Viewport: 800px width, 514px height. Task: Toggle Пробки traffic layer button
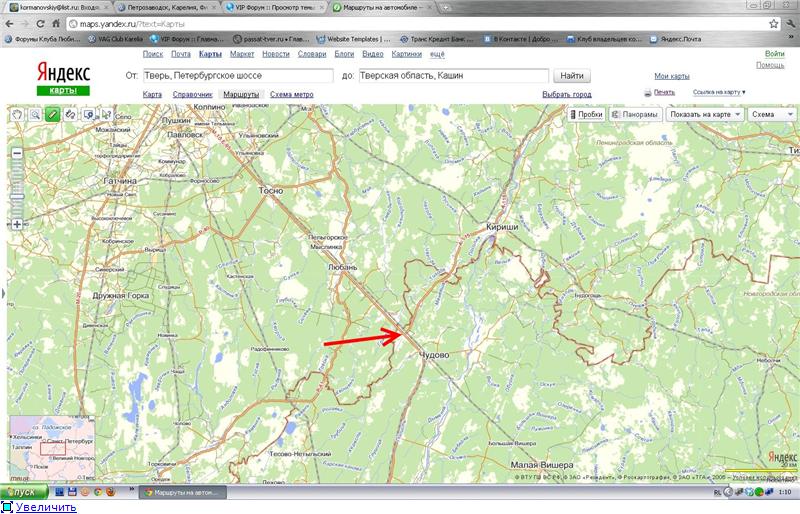(x=586, y=114)
